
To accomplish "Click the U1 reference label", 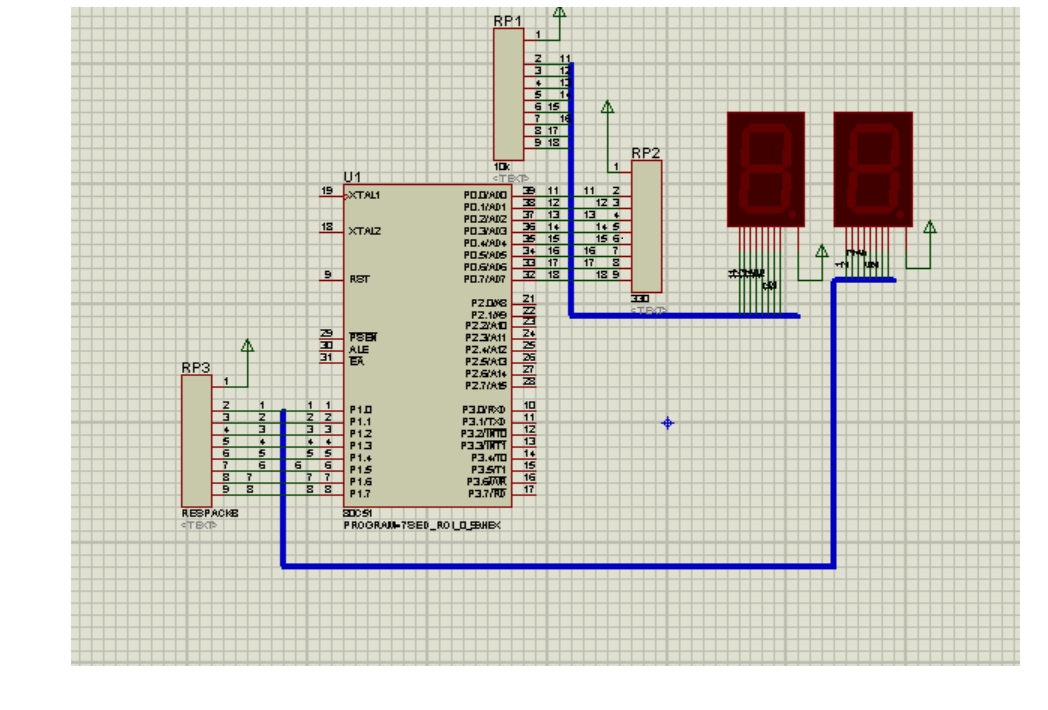I will [x=352, y=176].
